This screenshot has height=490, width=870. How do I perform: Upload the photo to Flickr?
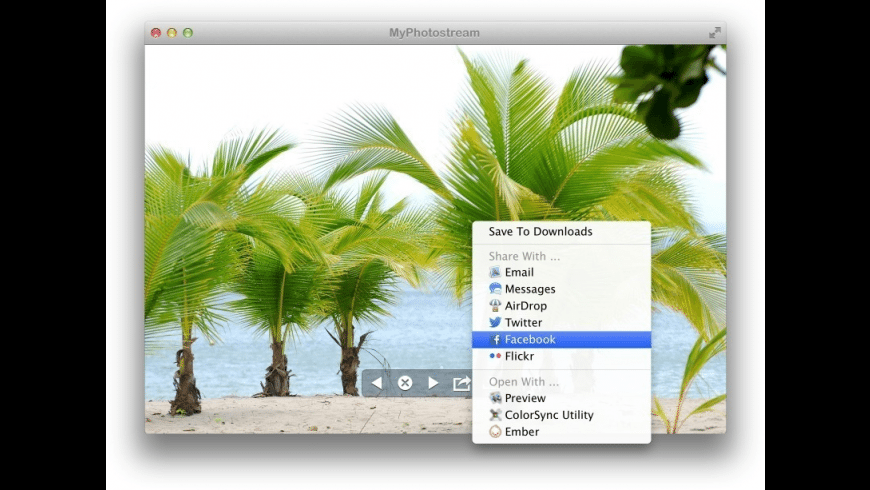(561, 356)
